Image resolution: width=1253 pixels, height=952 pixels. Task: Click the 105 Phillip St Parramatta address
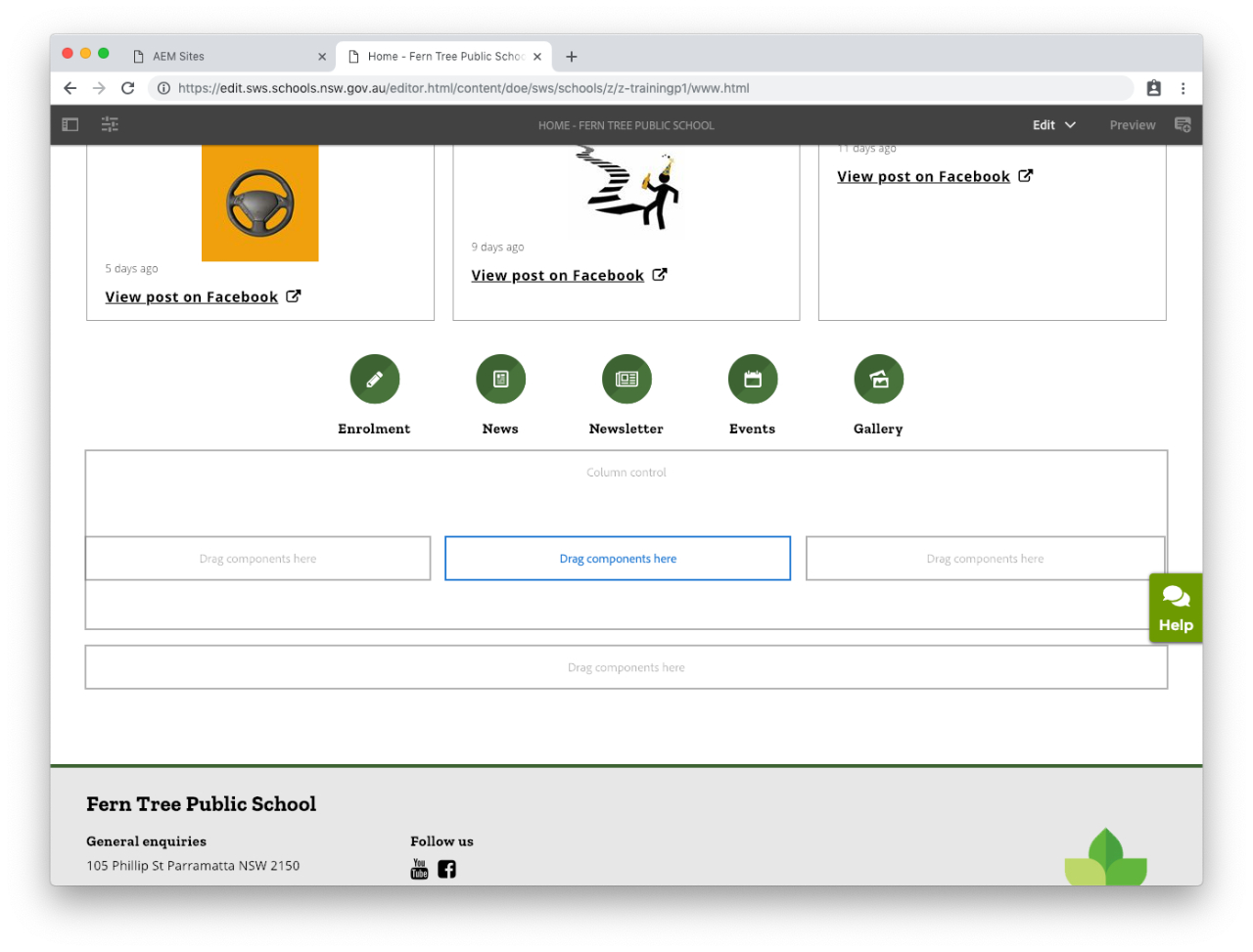pyautogui.click(x=193, y=866)
